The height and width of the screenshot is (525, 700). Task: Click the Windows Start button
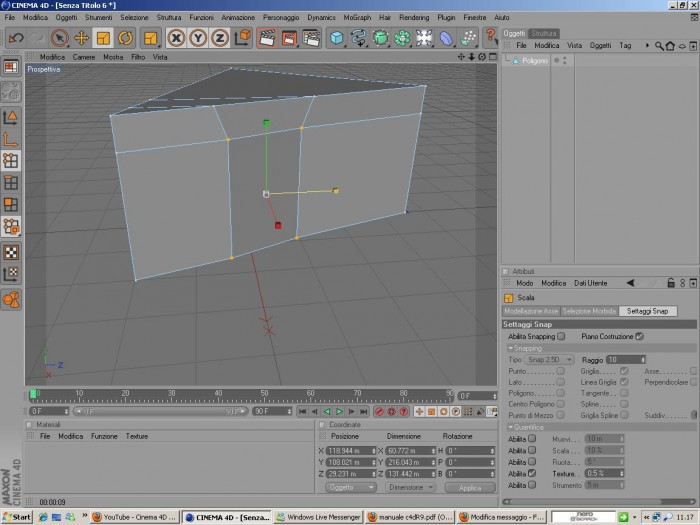pos(17,517)
